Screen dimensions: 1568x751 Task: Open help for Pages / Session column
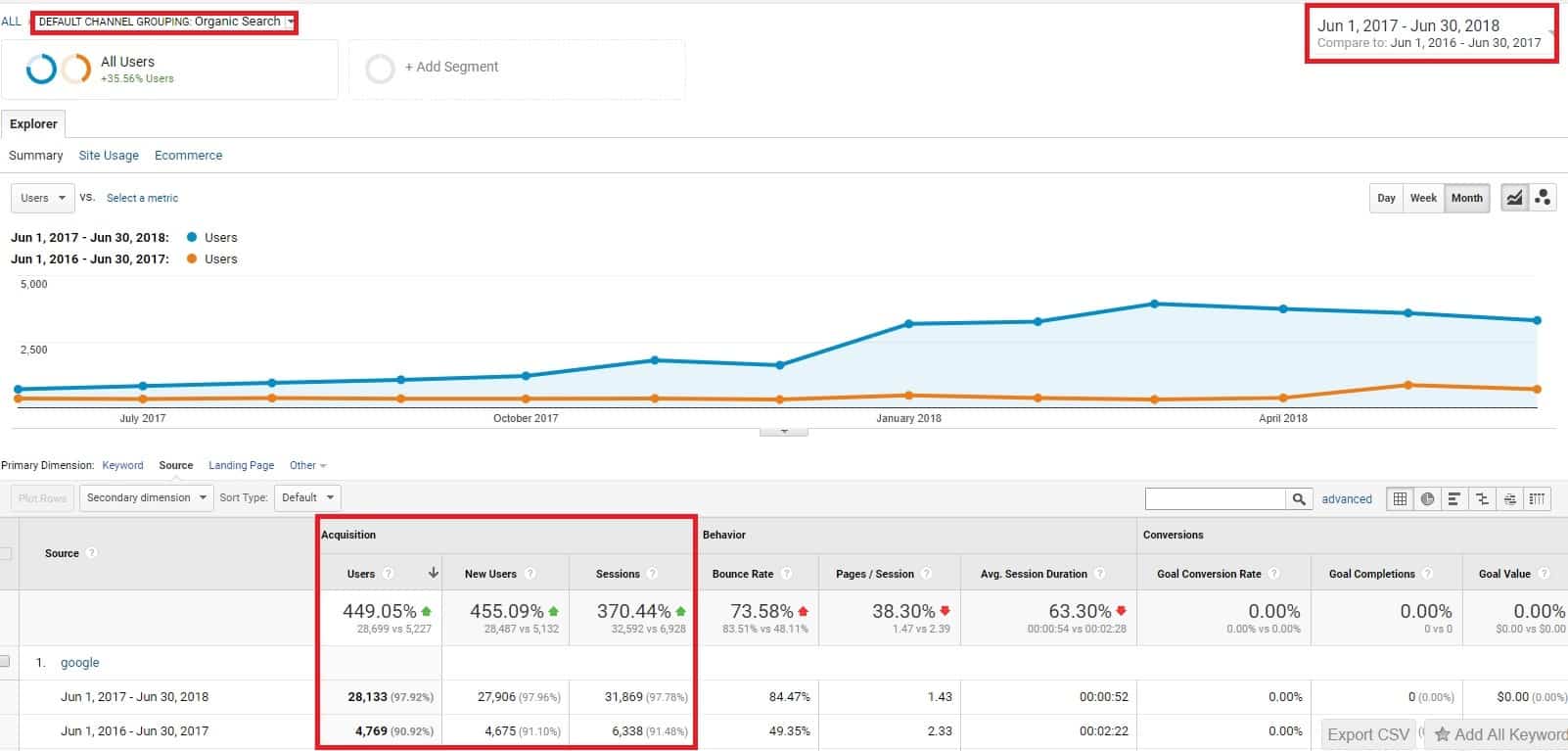926,574
